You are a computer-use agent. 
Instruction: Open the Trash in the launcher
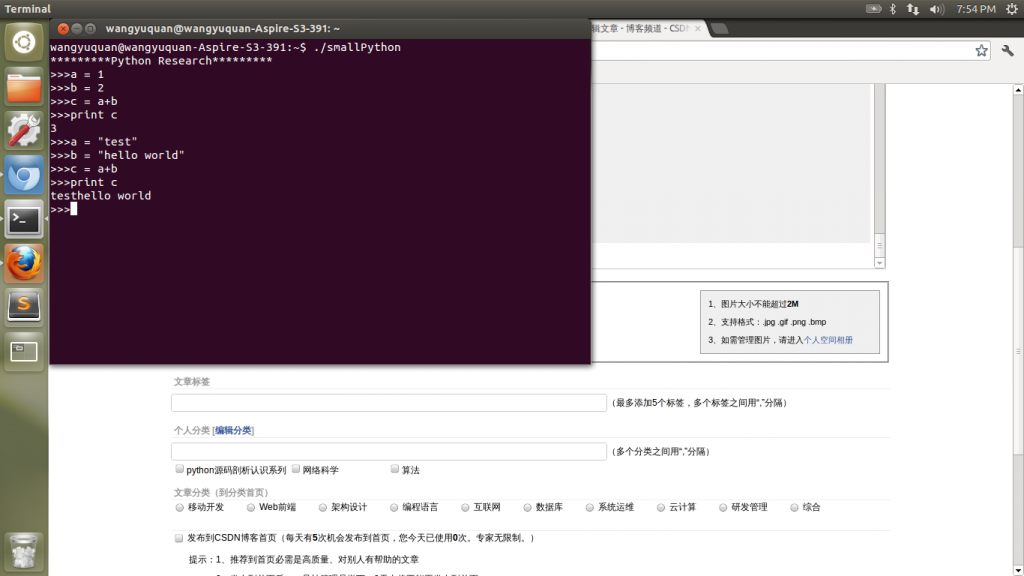click(24, 551)
